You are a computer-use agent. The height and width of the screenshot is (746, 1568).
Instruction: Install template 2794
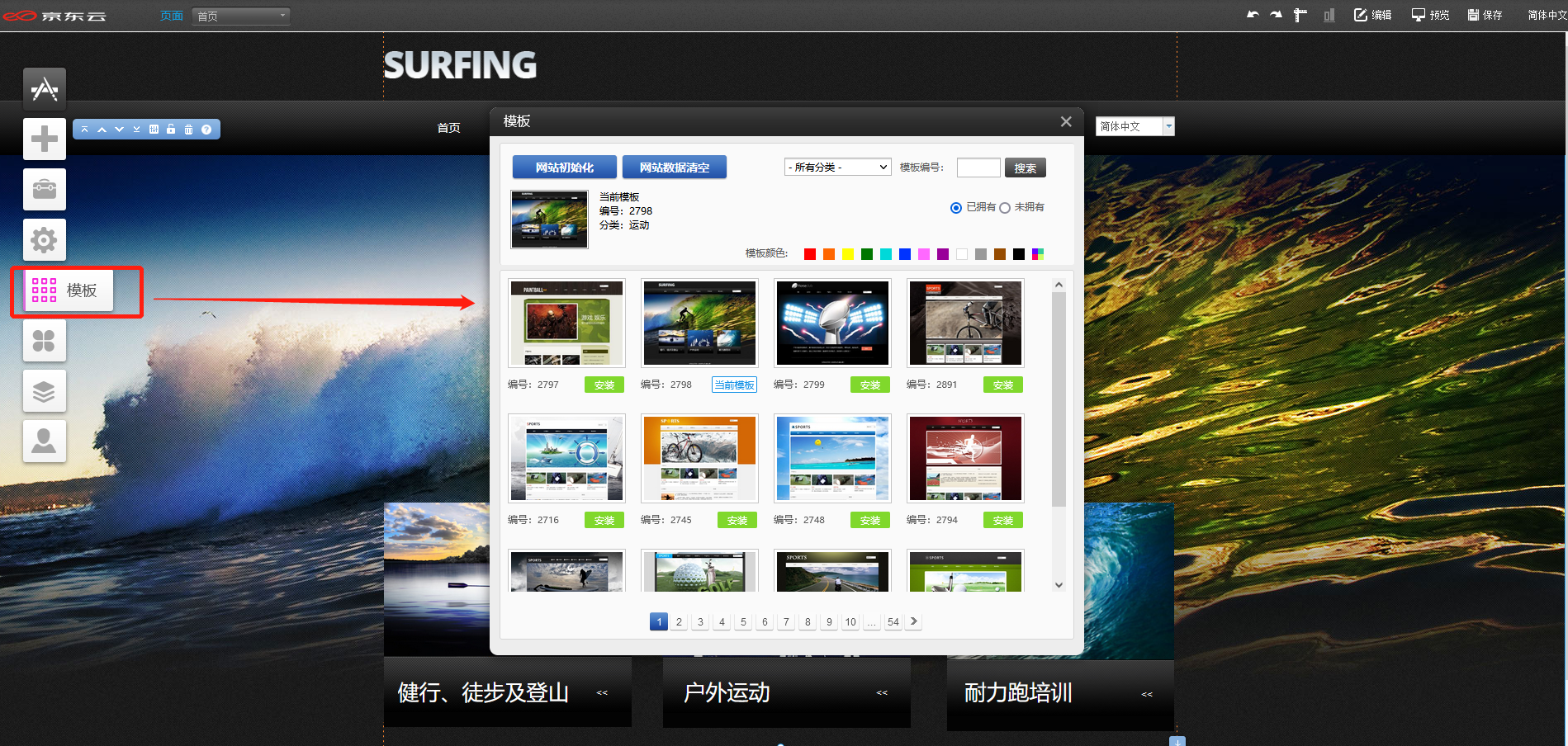click(x=1003, y=520)
